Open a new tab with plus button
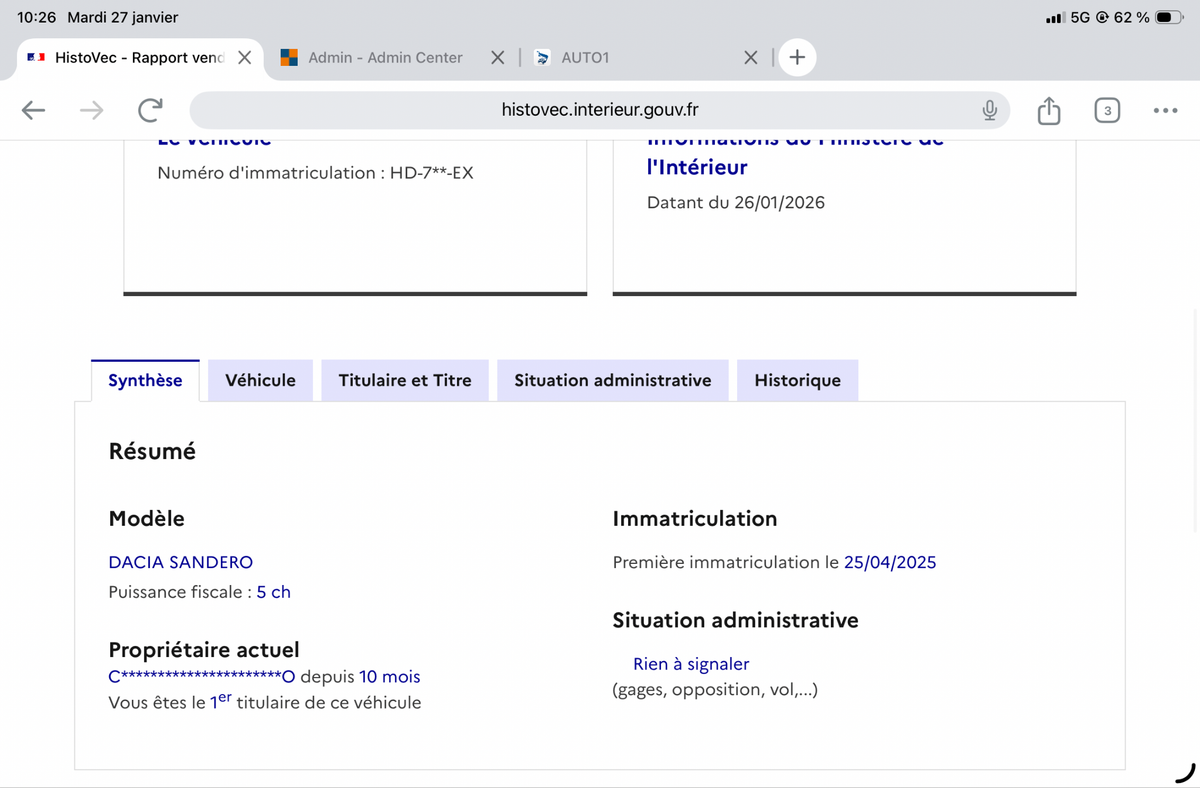This screenshot has width=1200, height=788. coord(797,58)
